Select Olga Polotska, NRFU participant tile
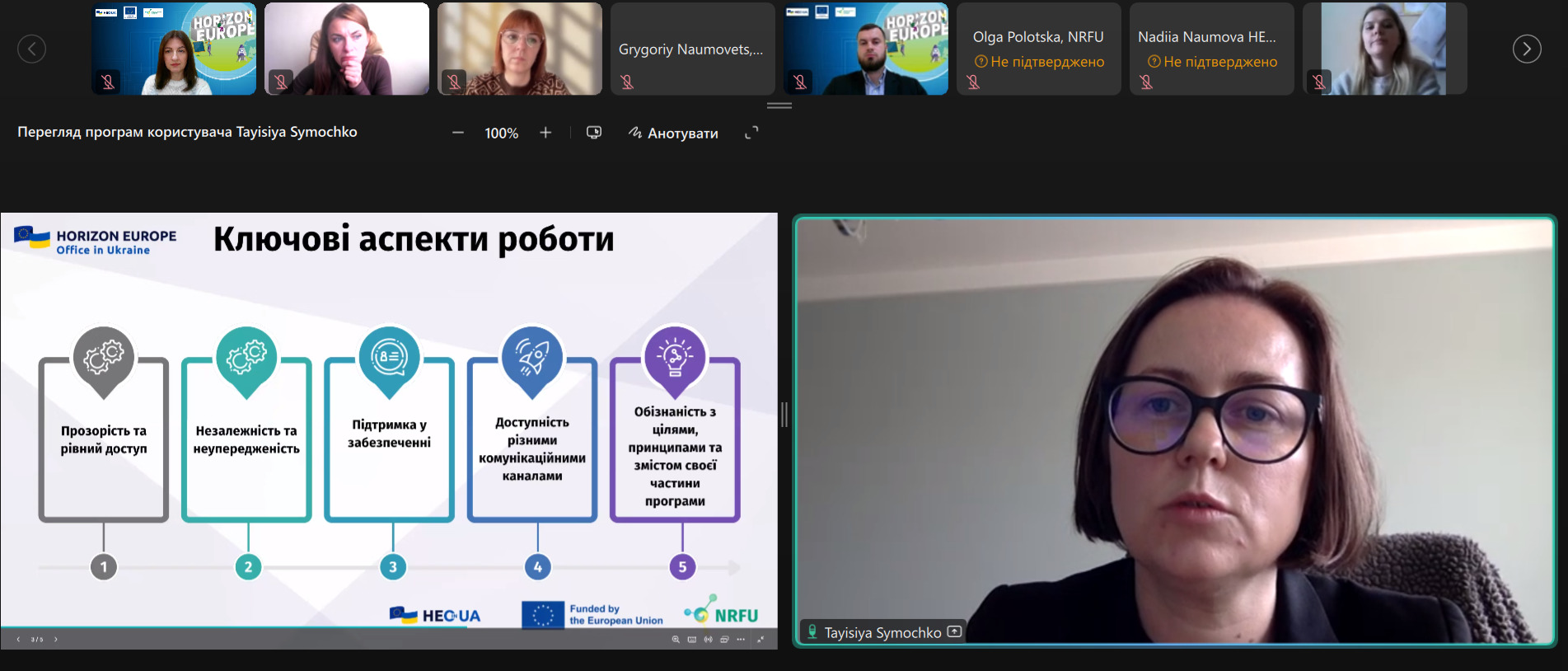The width and height of the screenshot is (1568, 671). click(1038, 49)
